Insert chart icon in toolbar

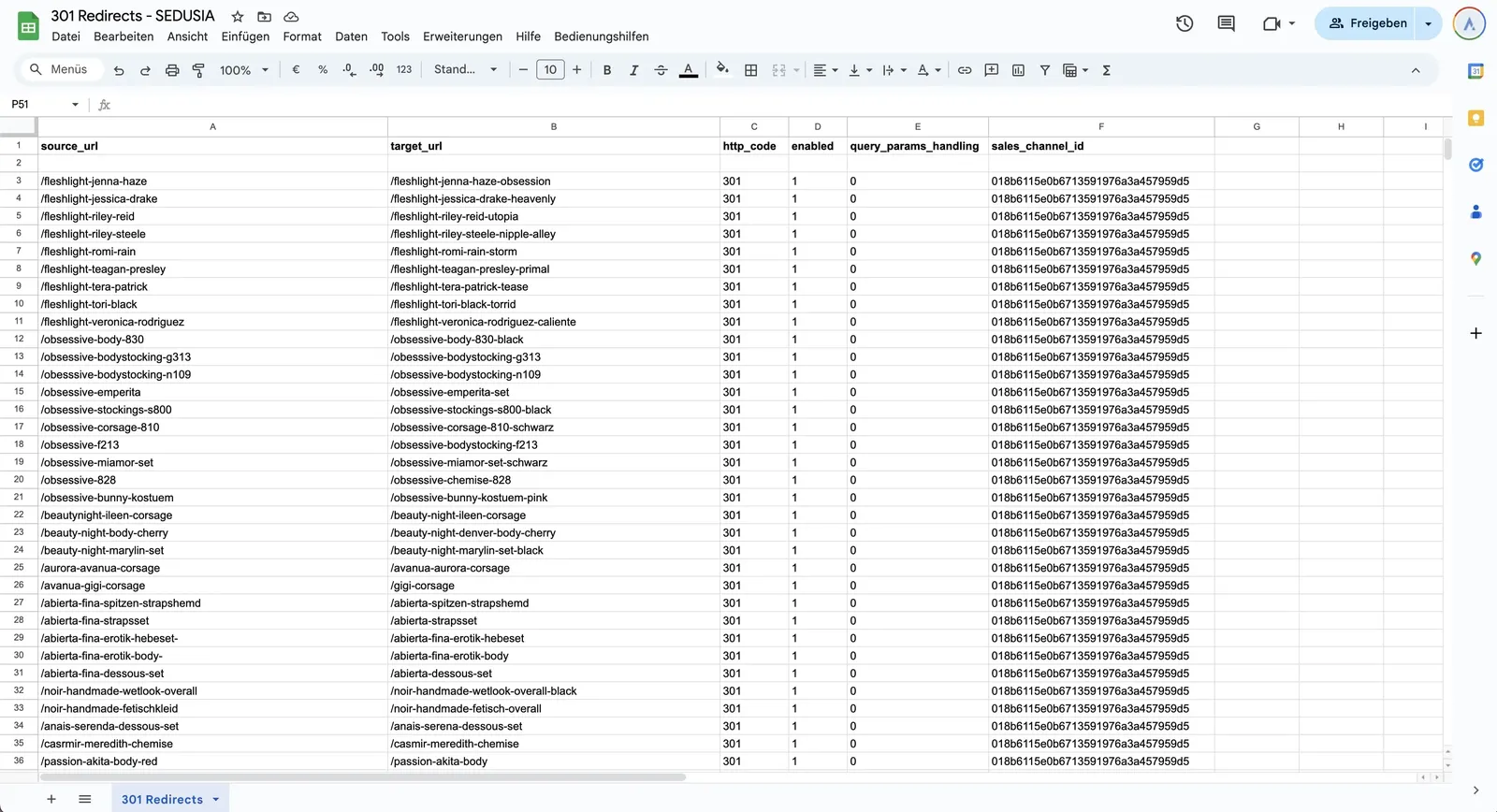(x=1018, y=69)
